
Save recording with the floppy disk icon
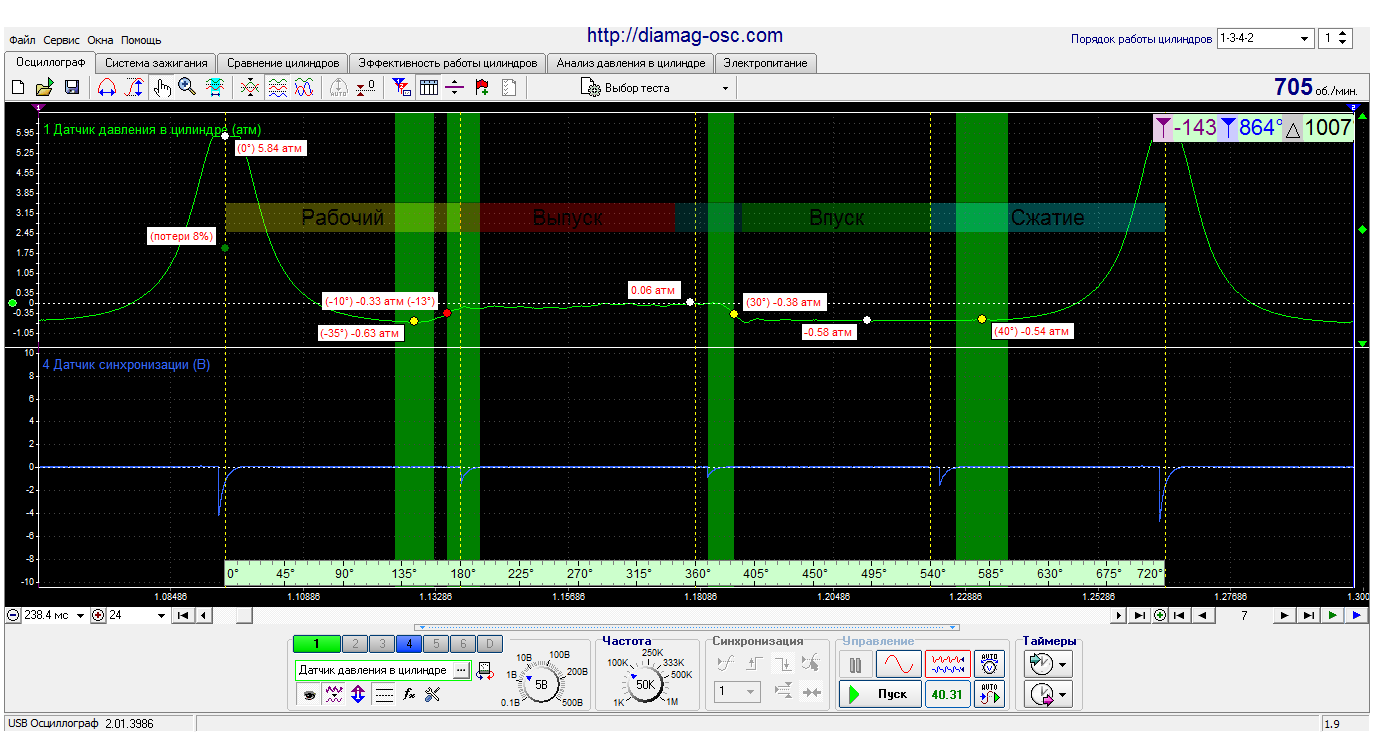click(70, 88)
